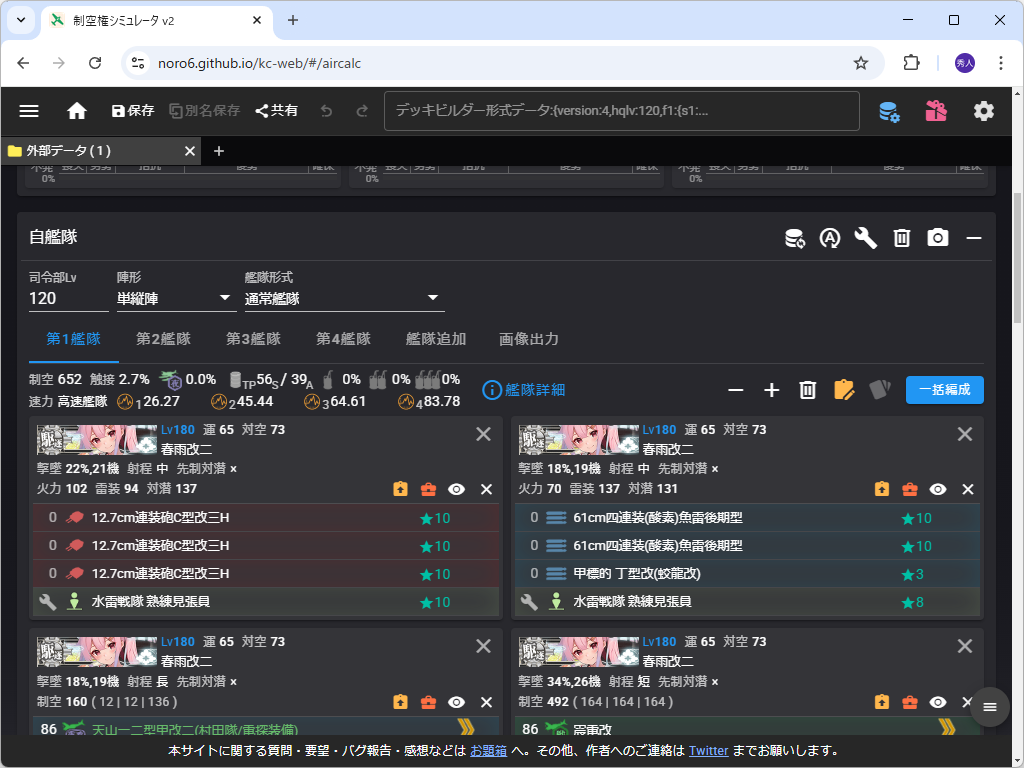Delete the fleet using the trash icon

[901, 238]
